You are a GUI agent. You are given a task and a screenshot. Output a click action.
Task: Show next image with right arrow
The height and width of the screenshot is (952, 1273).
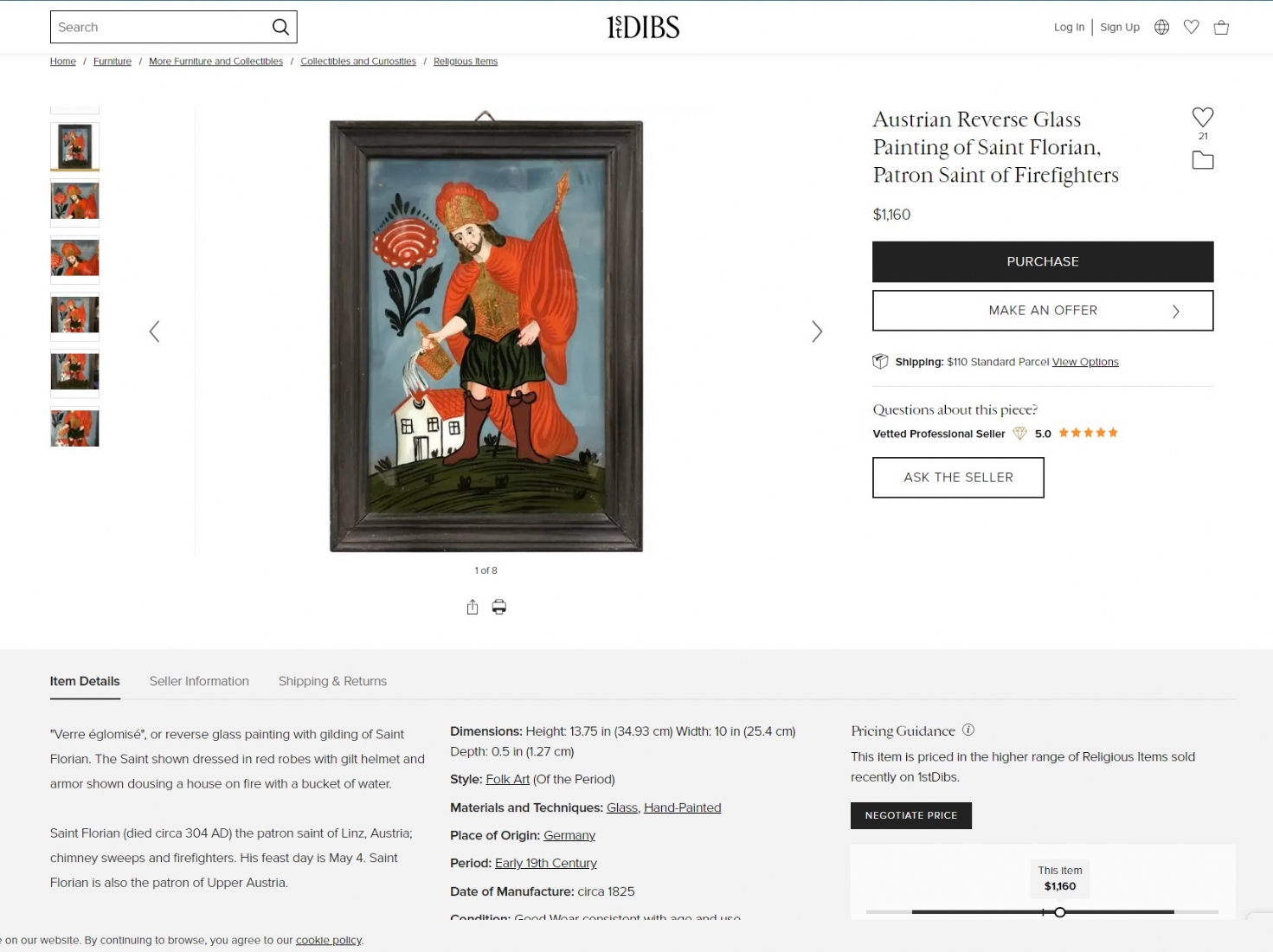point(817,331)
